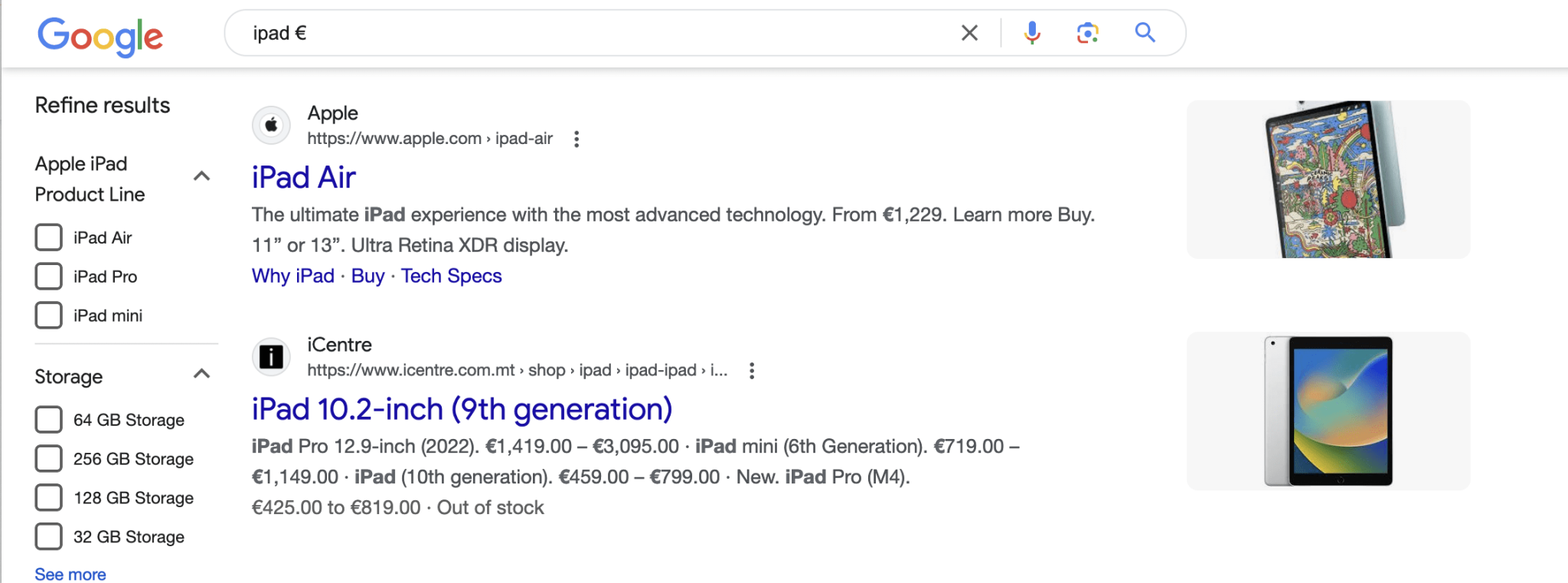This screenshot has width=1568, height=583.
Task: Click the Tech Specs sitelink
Action: point(451,276)
